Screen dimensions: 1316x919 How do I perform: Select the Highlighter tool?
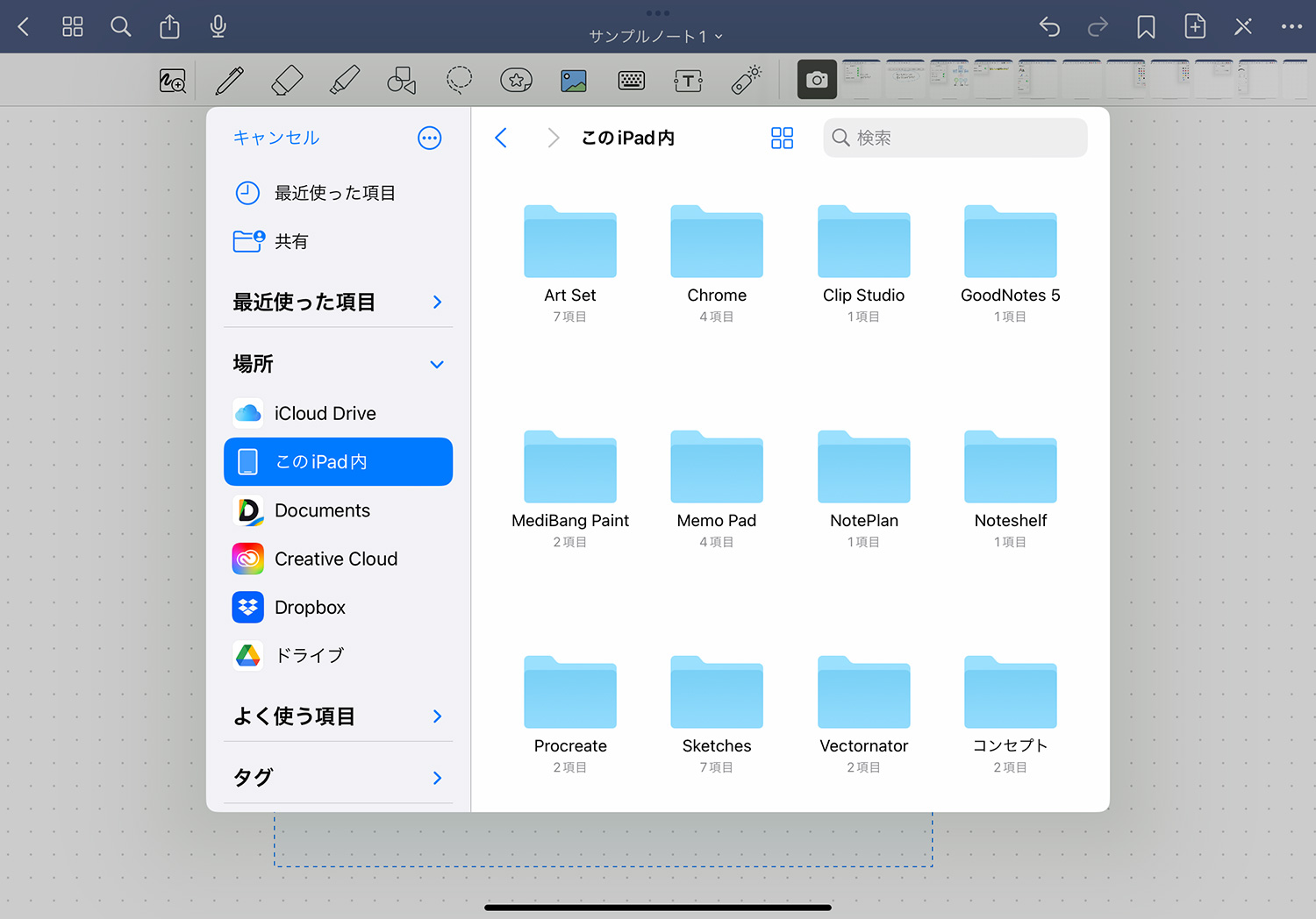click(344, 81)
